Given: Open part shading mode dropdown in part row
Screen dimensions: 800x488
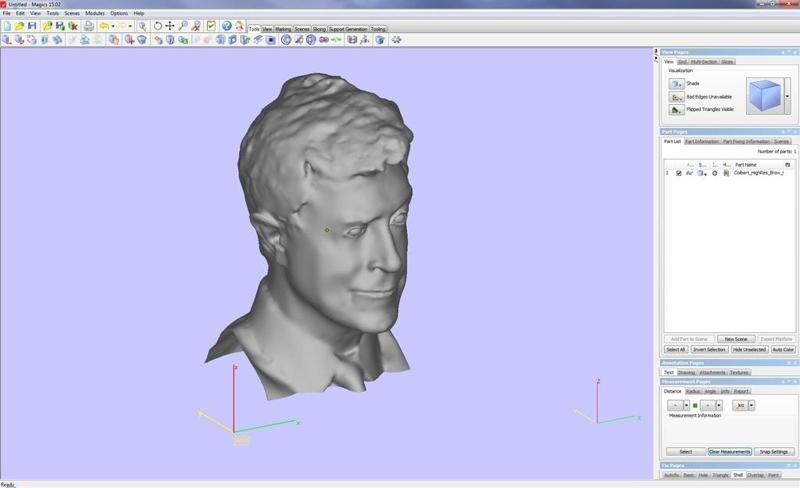Looking at the screenshot, I should click(703, 173).
